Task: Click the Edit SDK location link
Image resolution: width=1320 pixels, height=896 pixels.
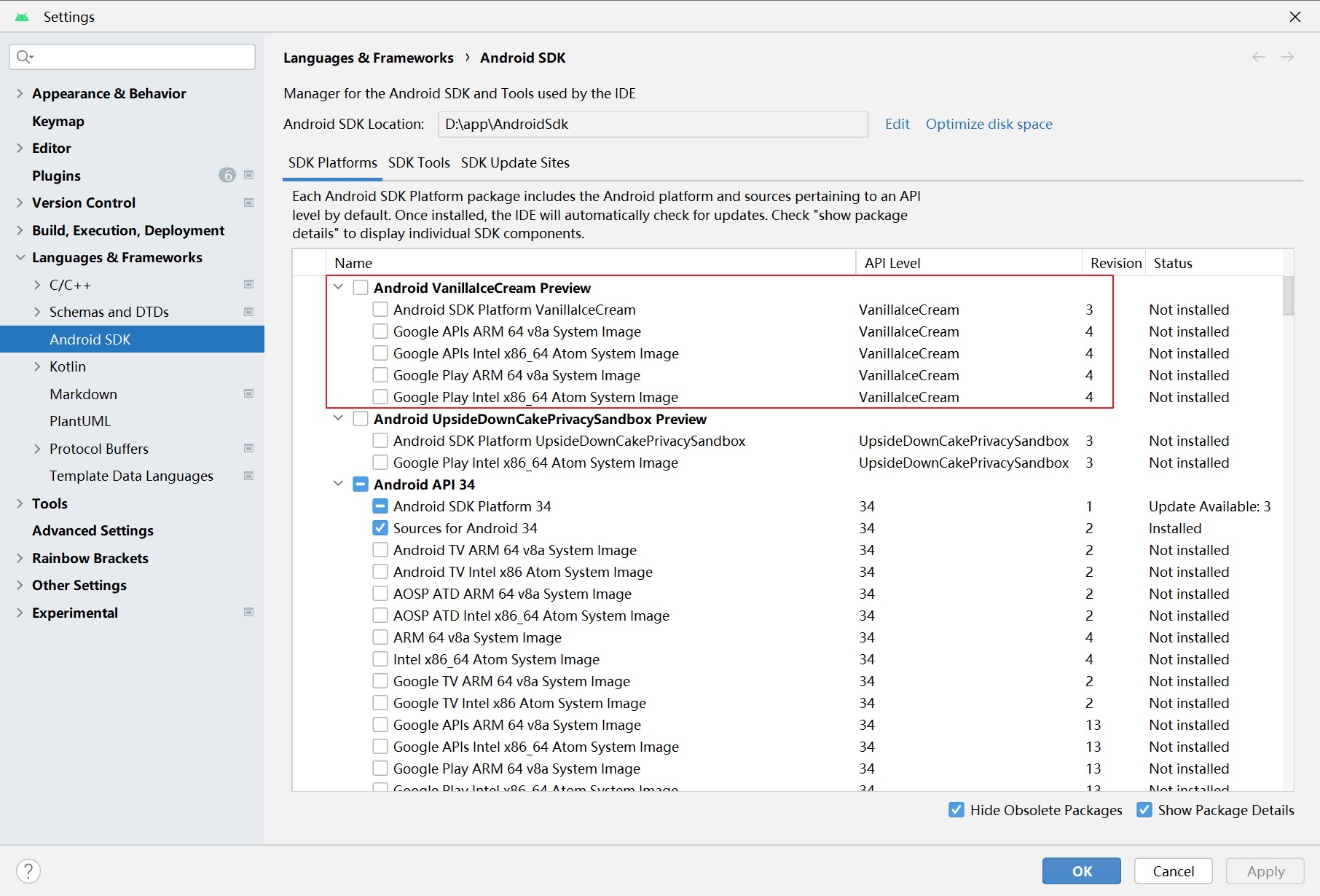Action: coord(897,124)
